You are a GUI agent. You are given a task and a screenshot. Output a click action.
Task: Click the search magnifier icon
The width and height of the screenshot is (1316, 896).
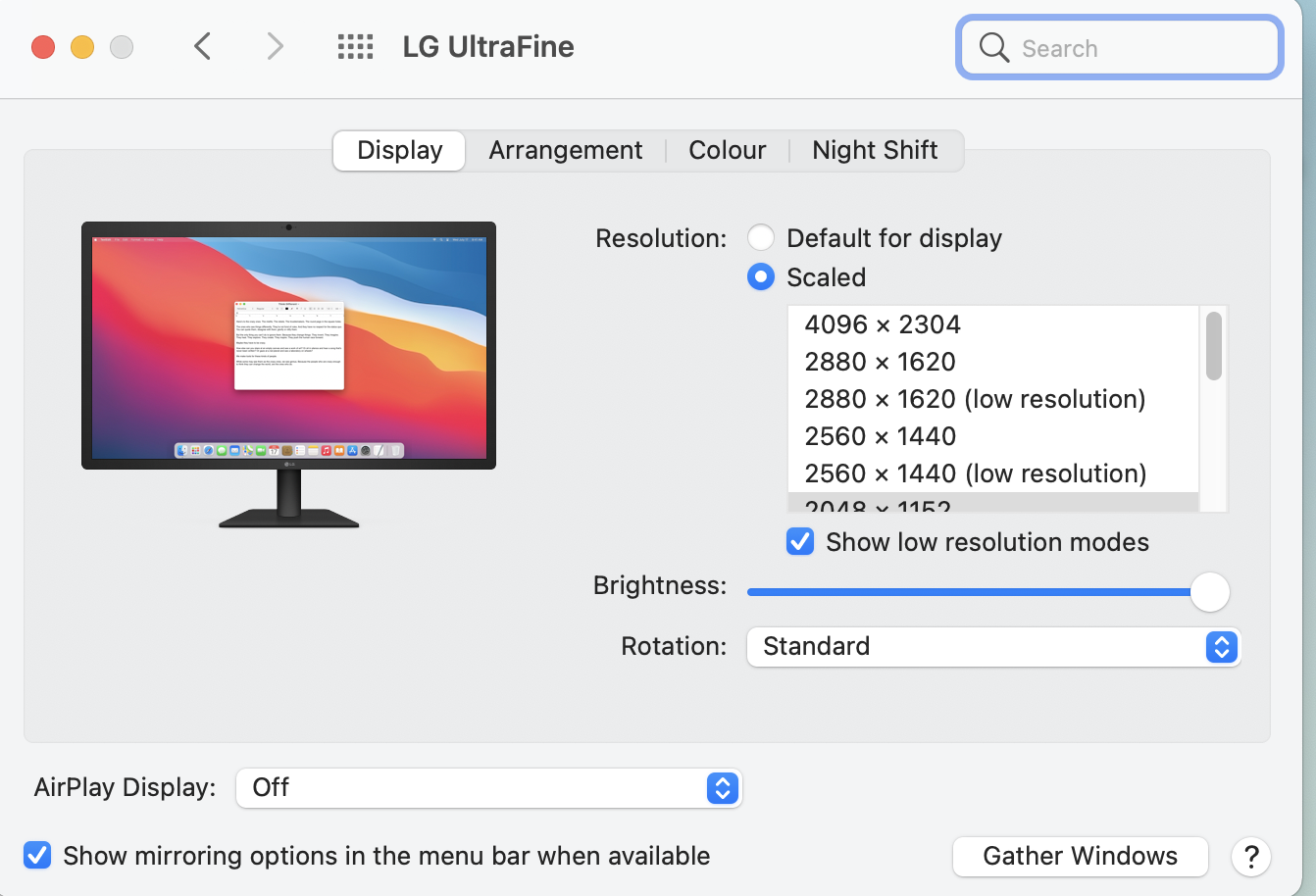click(994, 47)
